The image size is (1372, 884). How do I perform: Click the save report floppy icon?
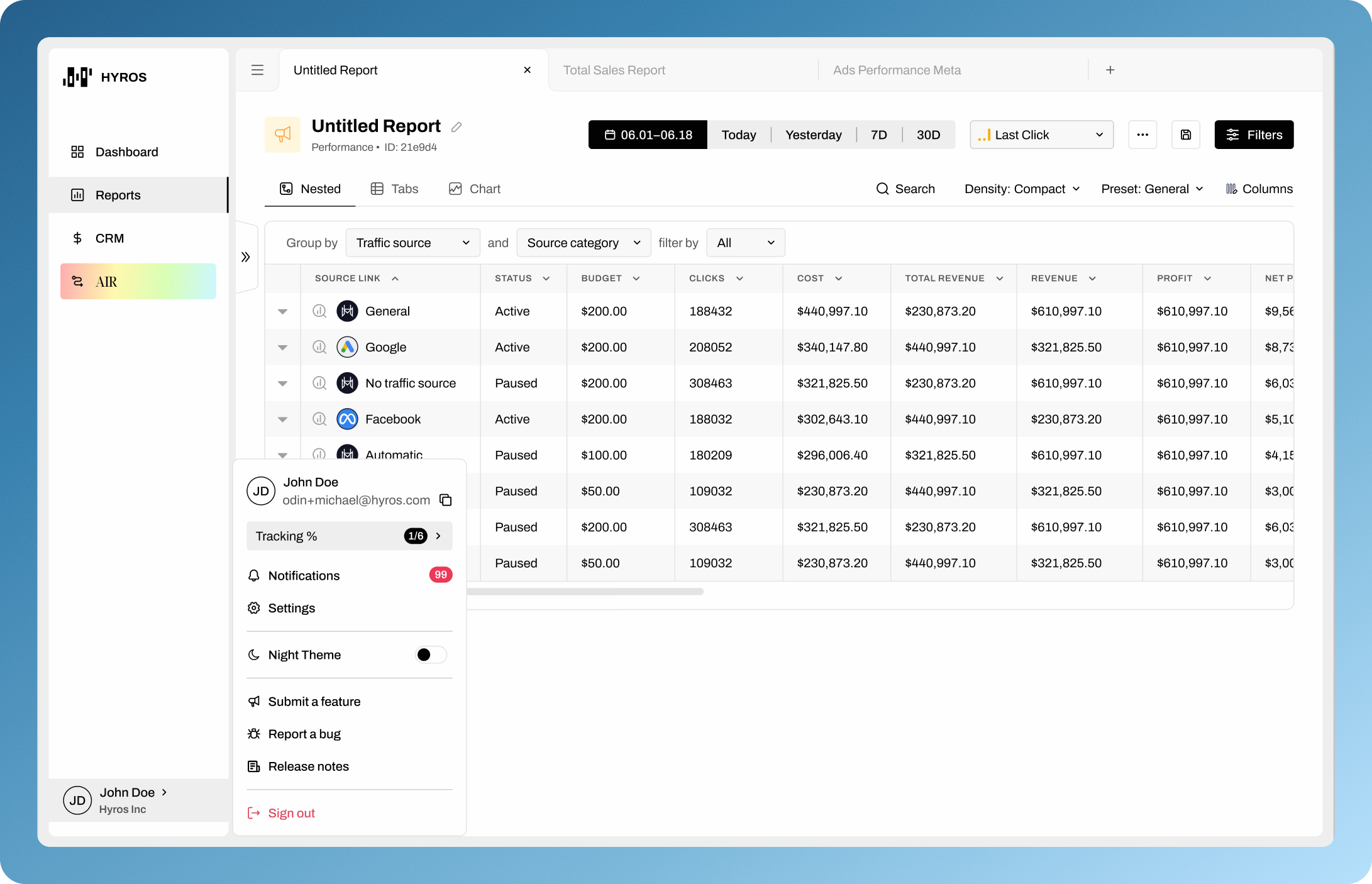[x=1185, y=135]
